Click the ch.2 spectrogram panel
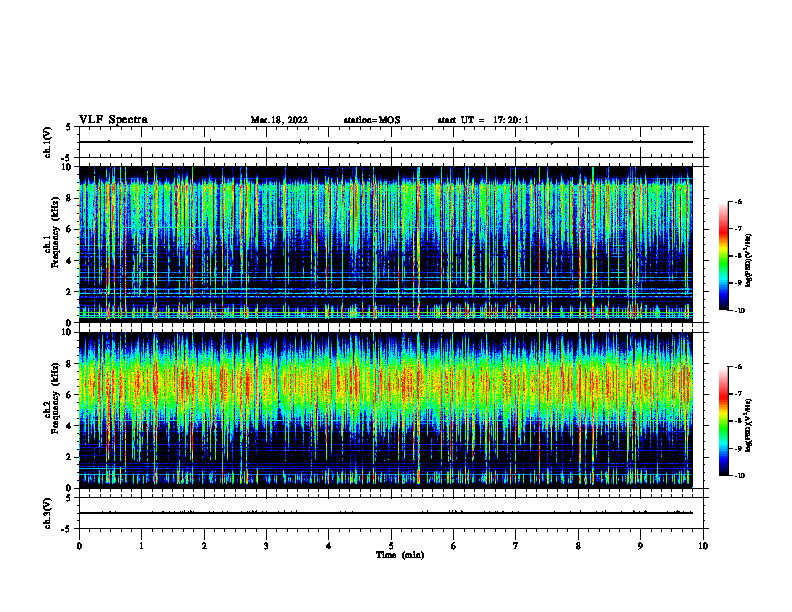This screenshot has width=792, height=612. 385,409
